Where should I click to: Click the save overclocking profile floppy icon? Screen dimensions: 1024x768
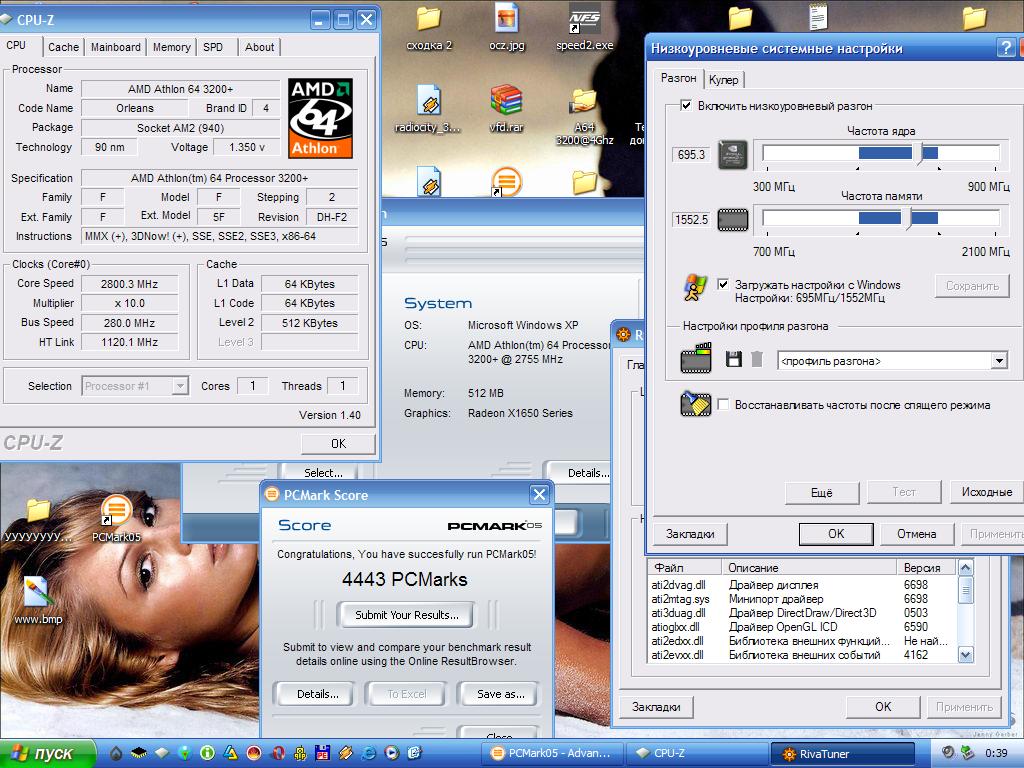point(733,359)
